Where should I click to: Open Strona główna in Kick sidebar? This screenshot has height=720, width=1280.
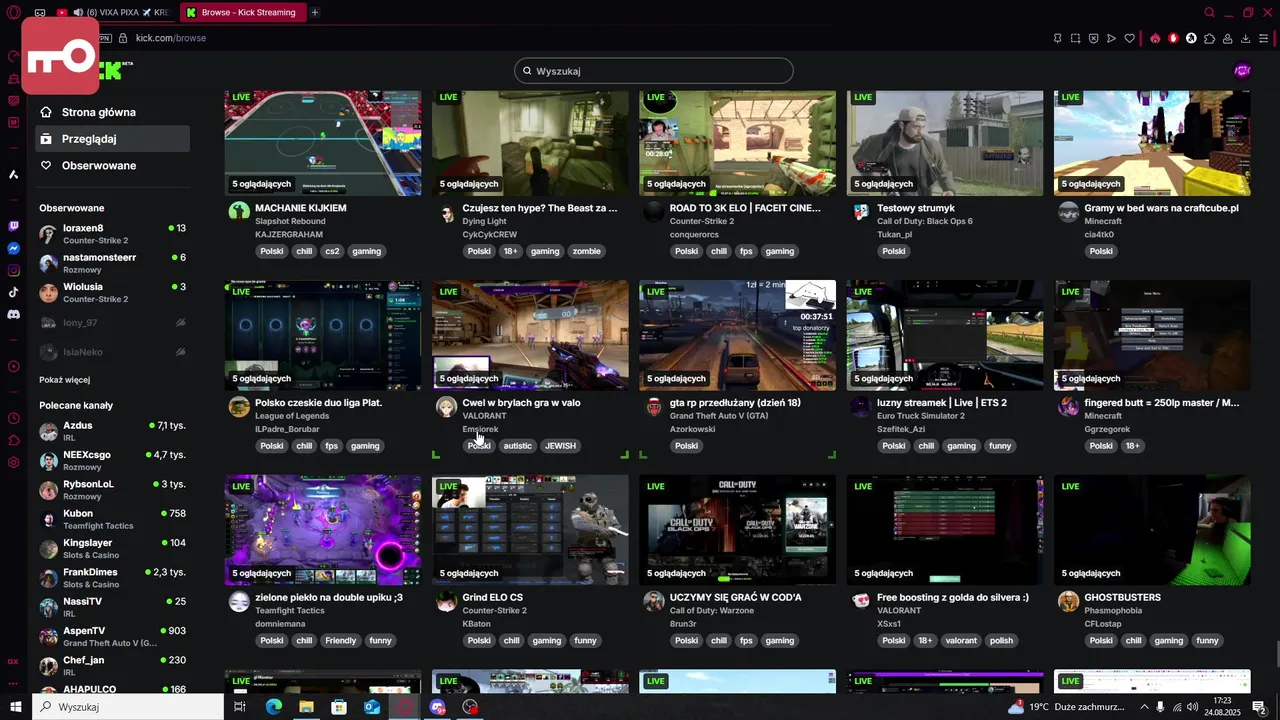click(111, 112)
